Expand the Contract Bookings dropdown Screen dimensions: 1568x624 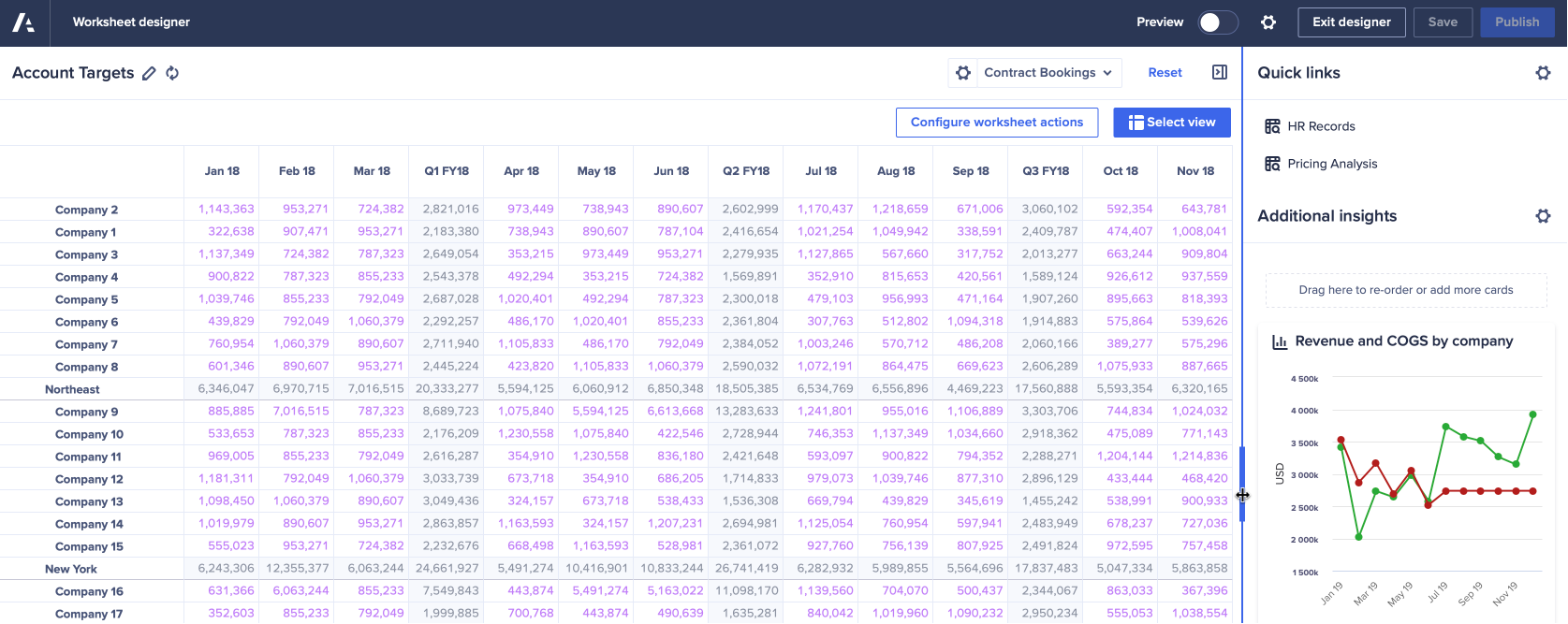1048,73
